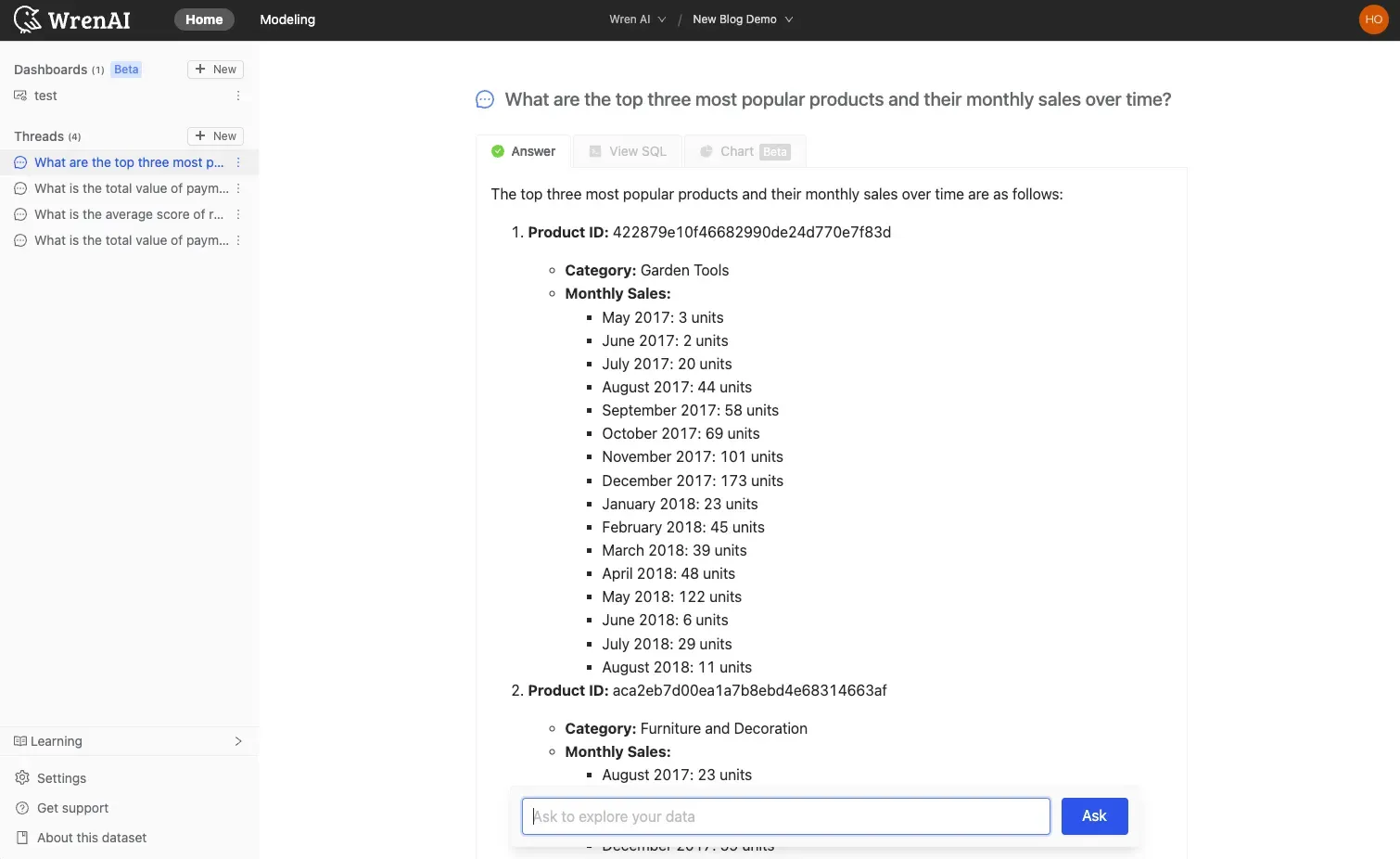Click the About this dataset icon
1400x859 pixels.
point(22,838)
